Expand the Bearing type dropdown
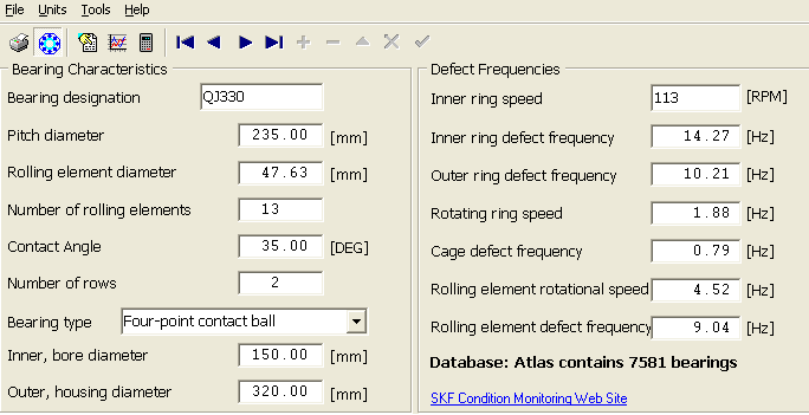Image resolution: width=809 pixels, height=415 pixels. [x=355, y=321]
